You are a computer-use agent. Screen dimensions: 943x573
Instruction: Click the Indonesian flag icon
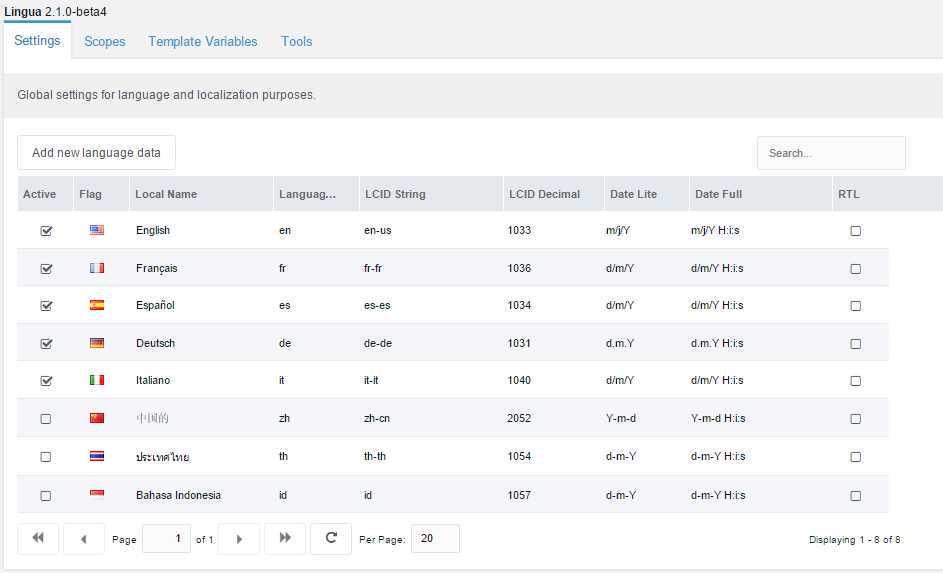tap(97, 495)
